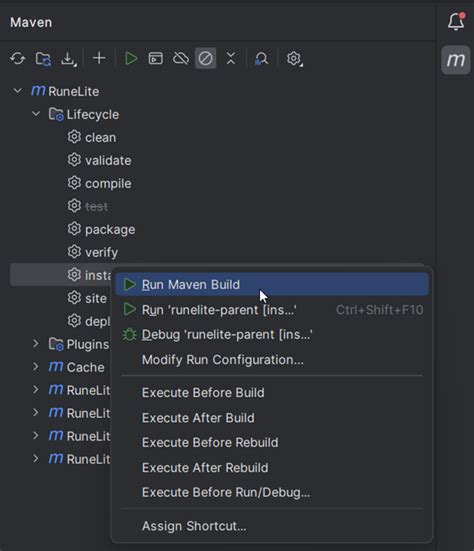Screen dimensions: 474x551
Task: Click gear icon beside clean goal
Action: [x=74, y=137]
